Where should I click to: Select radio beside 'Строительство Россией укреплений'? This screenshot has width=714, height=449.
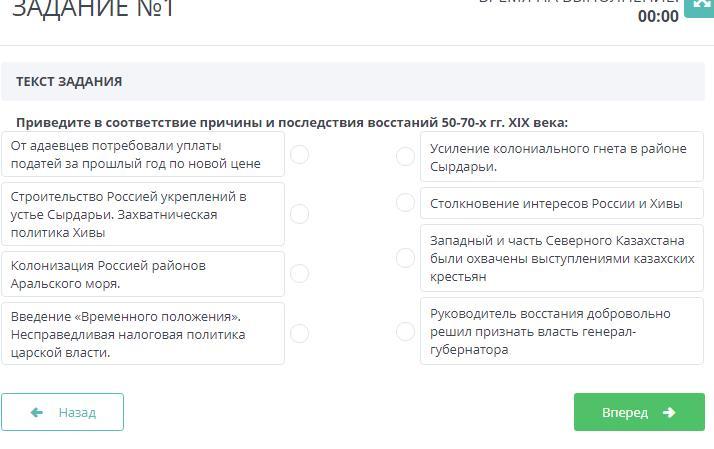(300, 214)
